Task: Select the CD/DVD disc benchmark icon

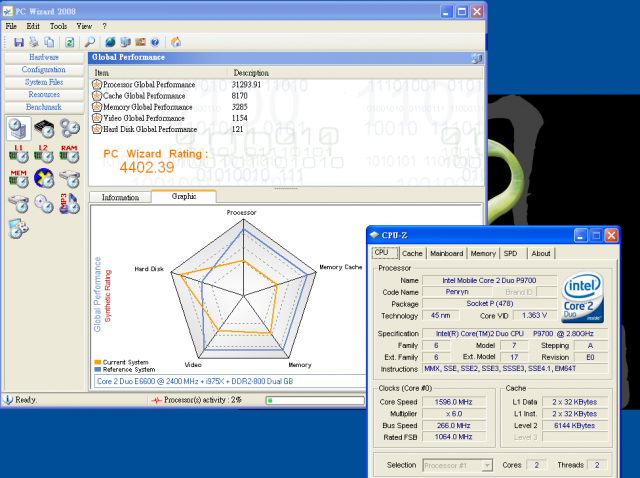Action: [x=44, y=204]
